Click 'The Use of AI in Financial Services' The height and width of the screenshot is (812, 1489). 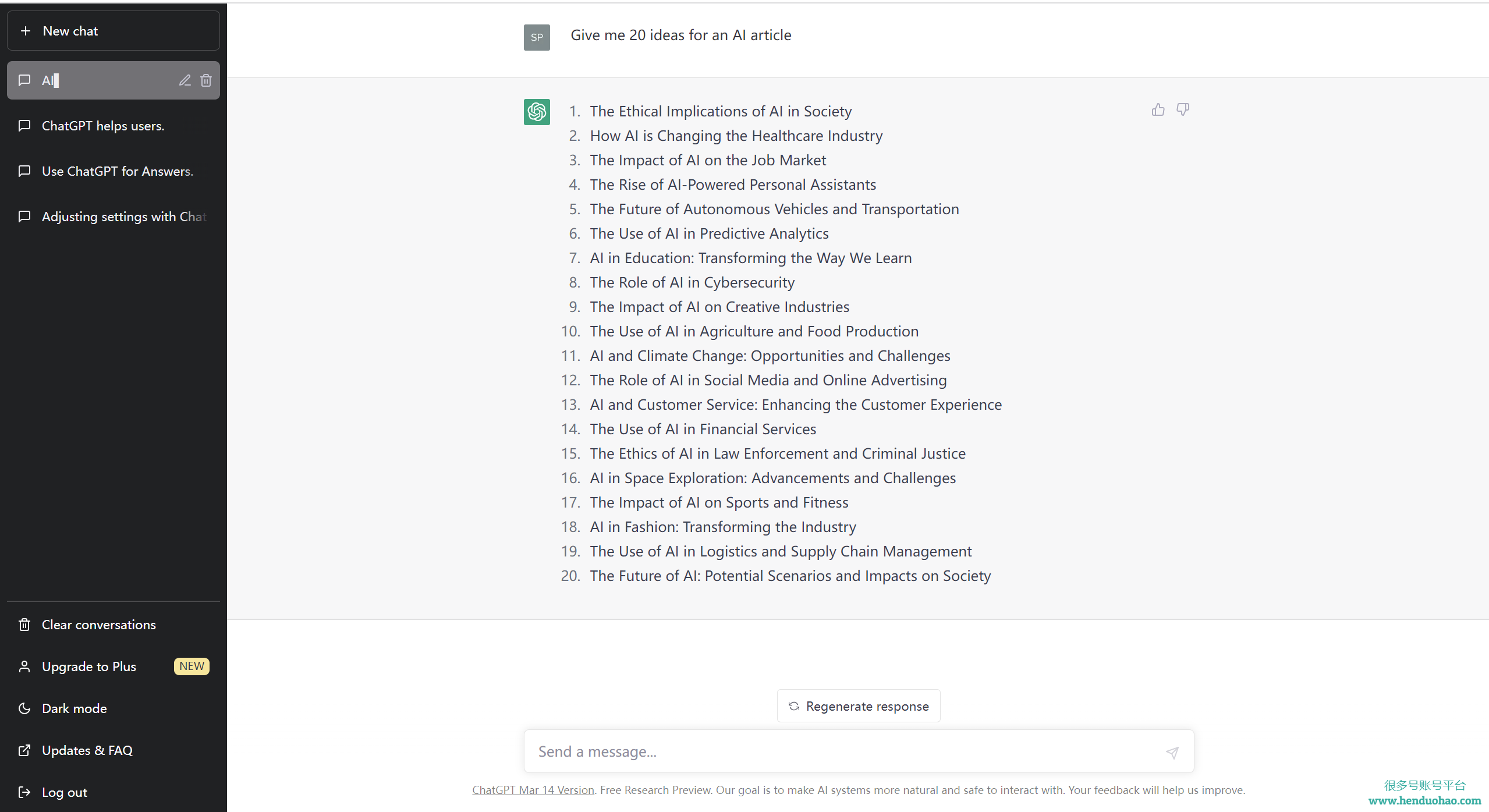tap(703, 429)
